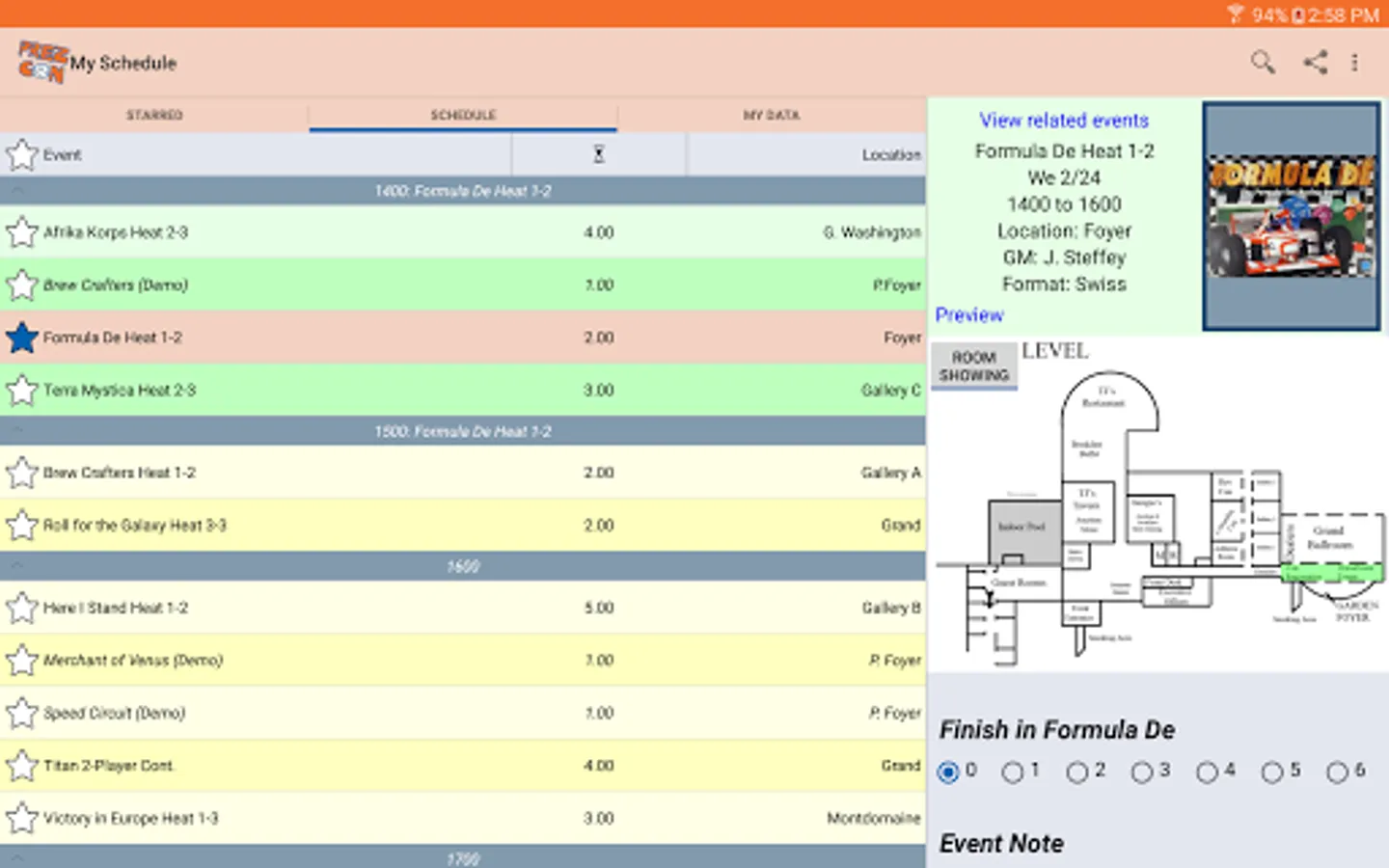Star Brew Crafters (Demo) event

[x=21, y=285]
